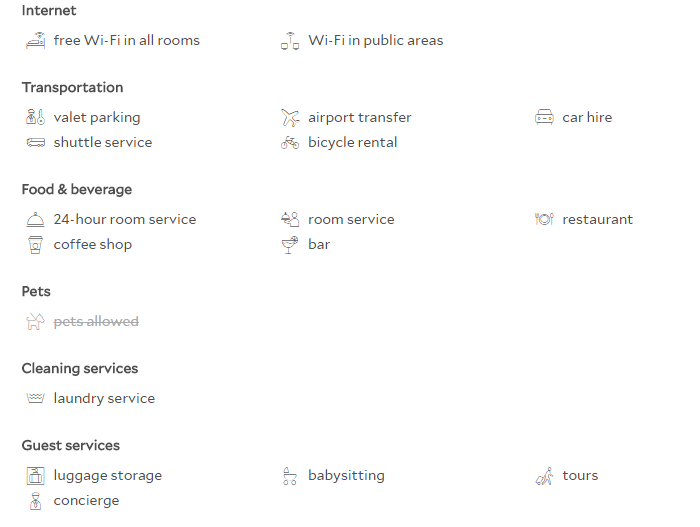700x527 pixels.
Task: Click the babysitting stroller icon
Action: (x=290, y=476)
